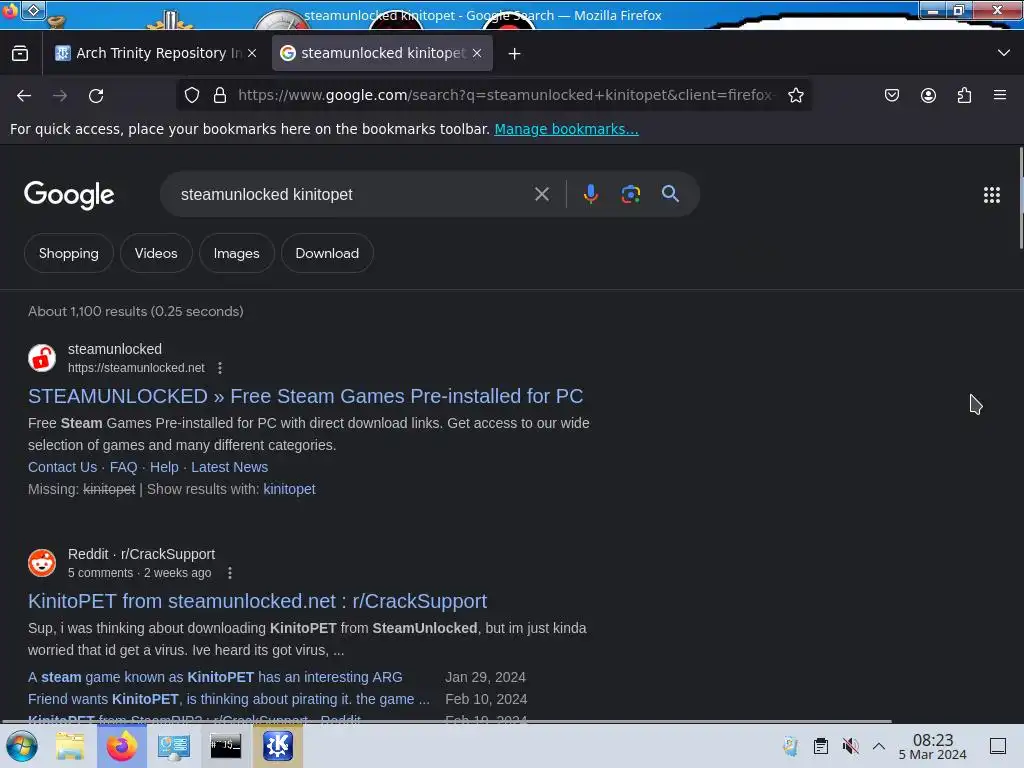Image resolution: width=1024 pixels, height=768 pixels.
Task: Expand hidden system tray icons
Action: (x=879, y=746)
